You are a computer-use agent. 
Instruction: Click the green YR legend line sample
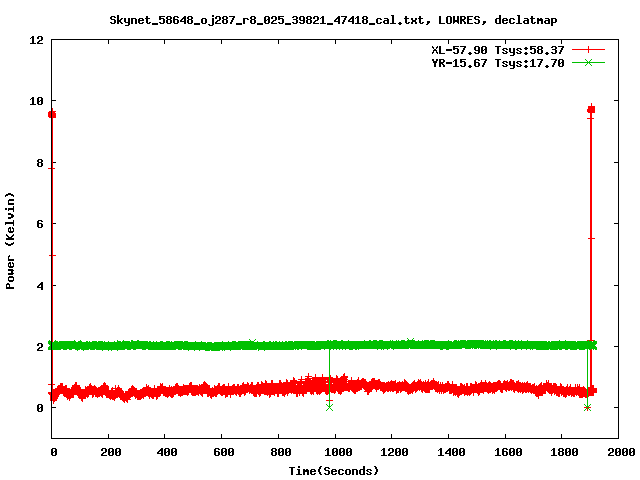tap(588, 62)
